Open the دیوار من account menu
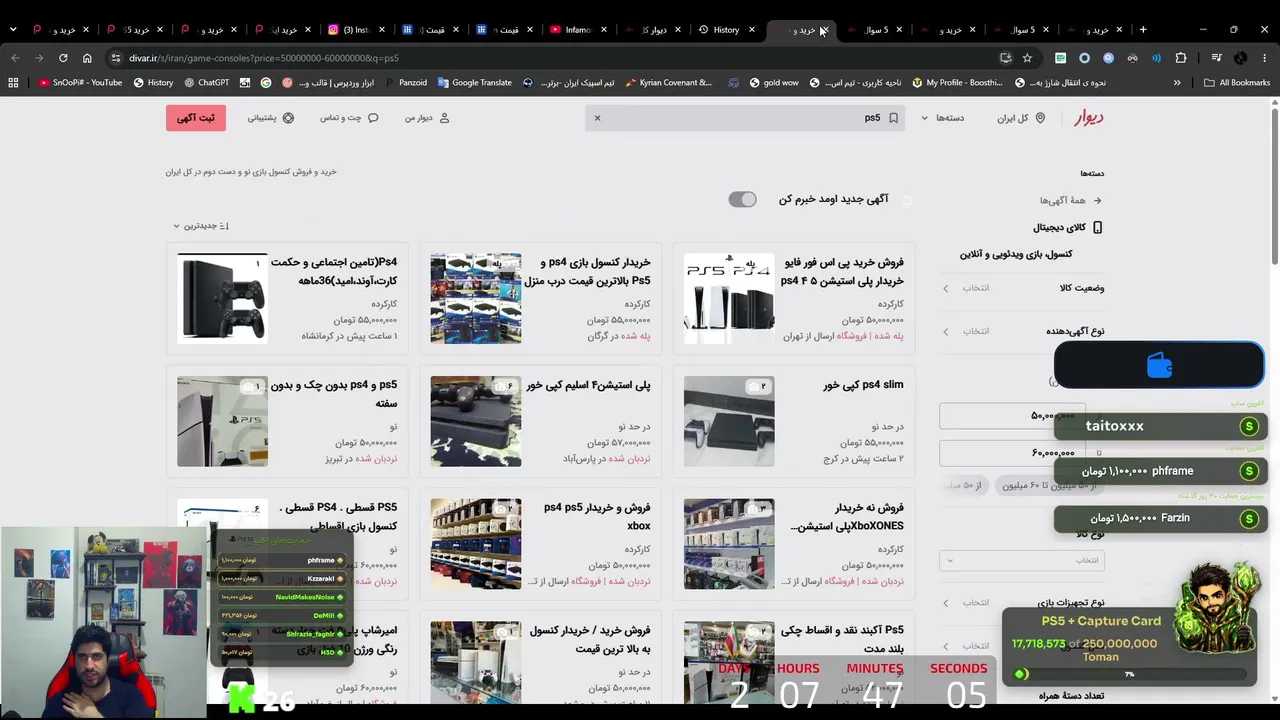1280x720 pixels. coord(427,118)
